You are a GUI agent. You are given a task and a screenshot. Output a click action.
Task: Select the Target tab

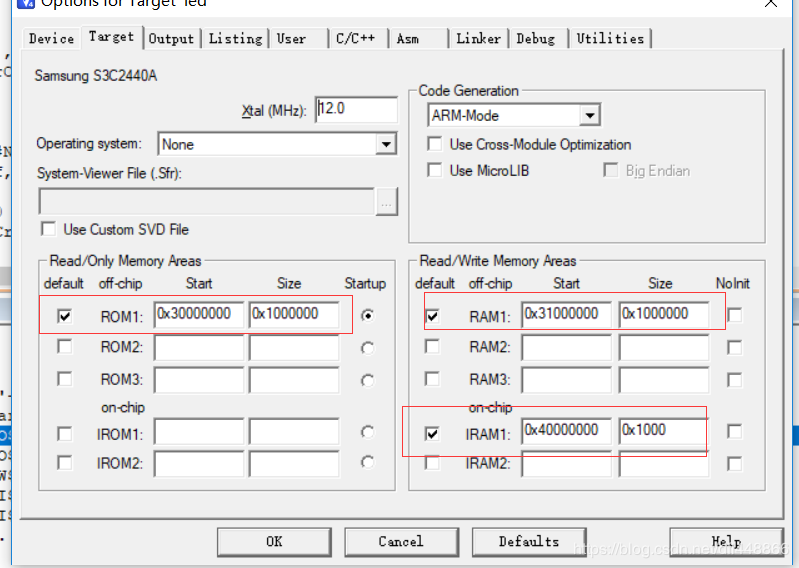point(111,37)
